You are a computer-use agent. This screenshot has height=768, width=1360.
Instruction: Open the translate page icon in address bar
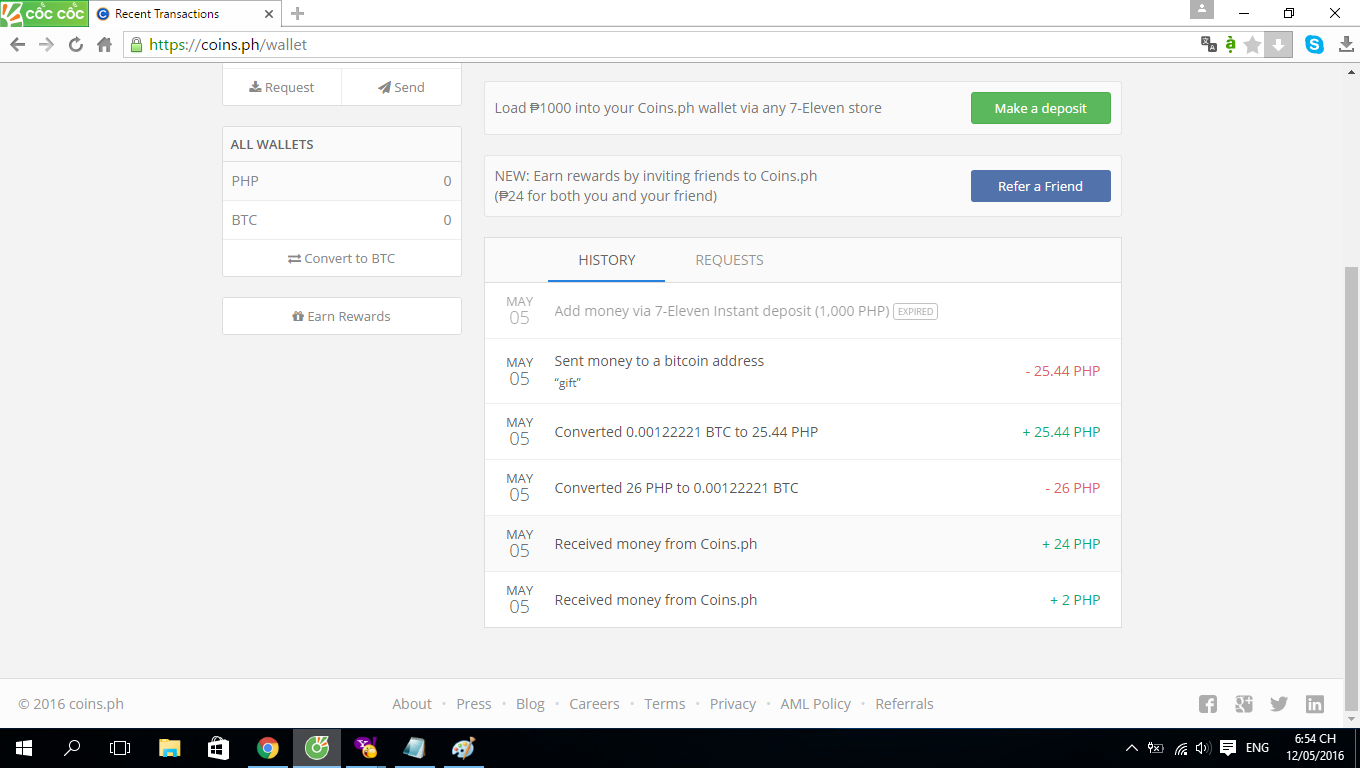(x=1208, y=44)
